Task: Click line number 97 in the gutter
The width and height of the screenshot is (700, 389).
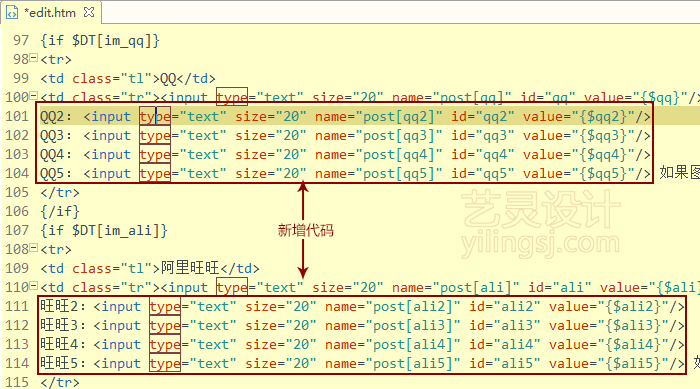Action: coord(21,40)
